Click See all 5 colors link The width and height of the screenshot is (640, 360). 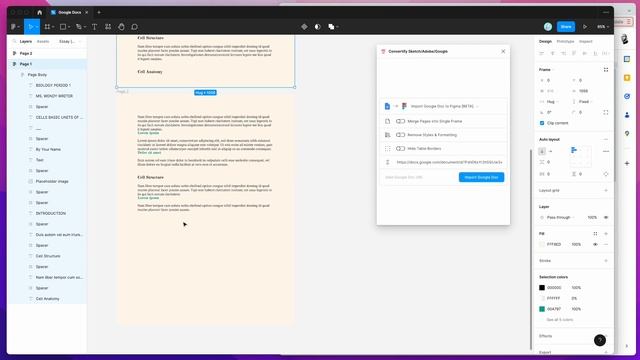tap(560, 320)
